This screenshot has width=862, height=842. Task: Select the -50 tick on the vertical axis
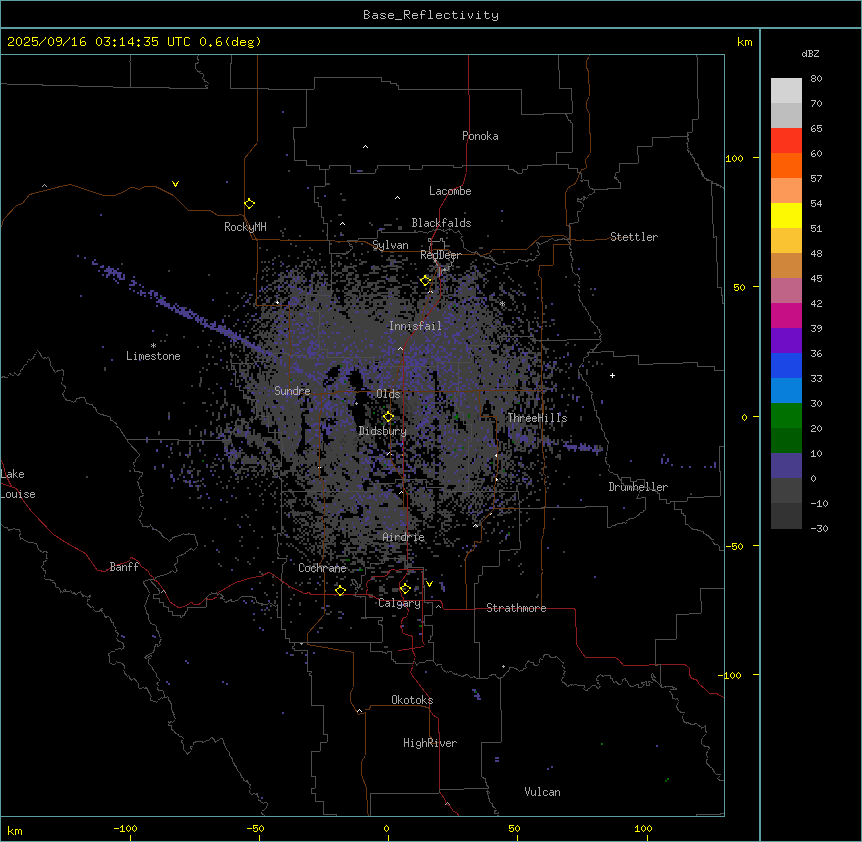pos(734,546)
